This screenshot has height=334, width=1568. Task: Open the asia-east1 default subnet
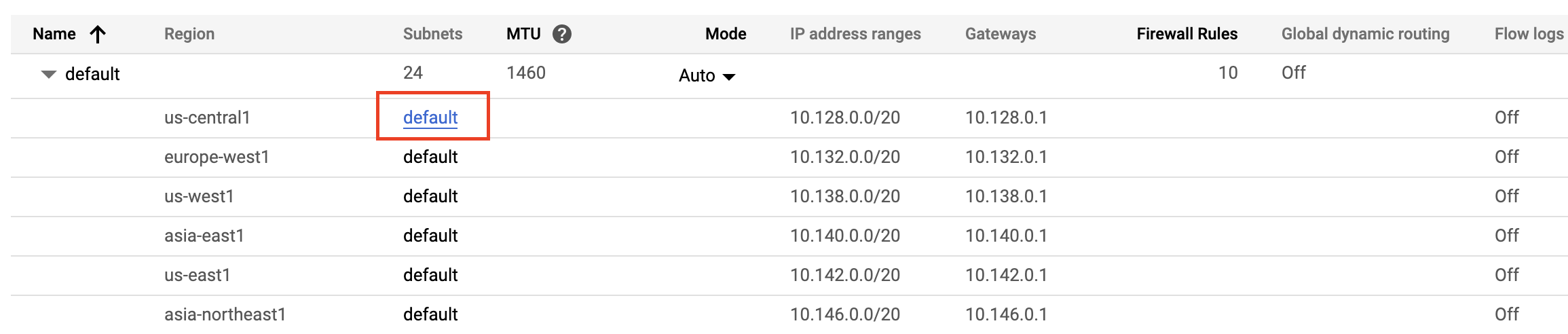430,236
